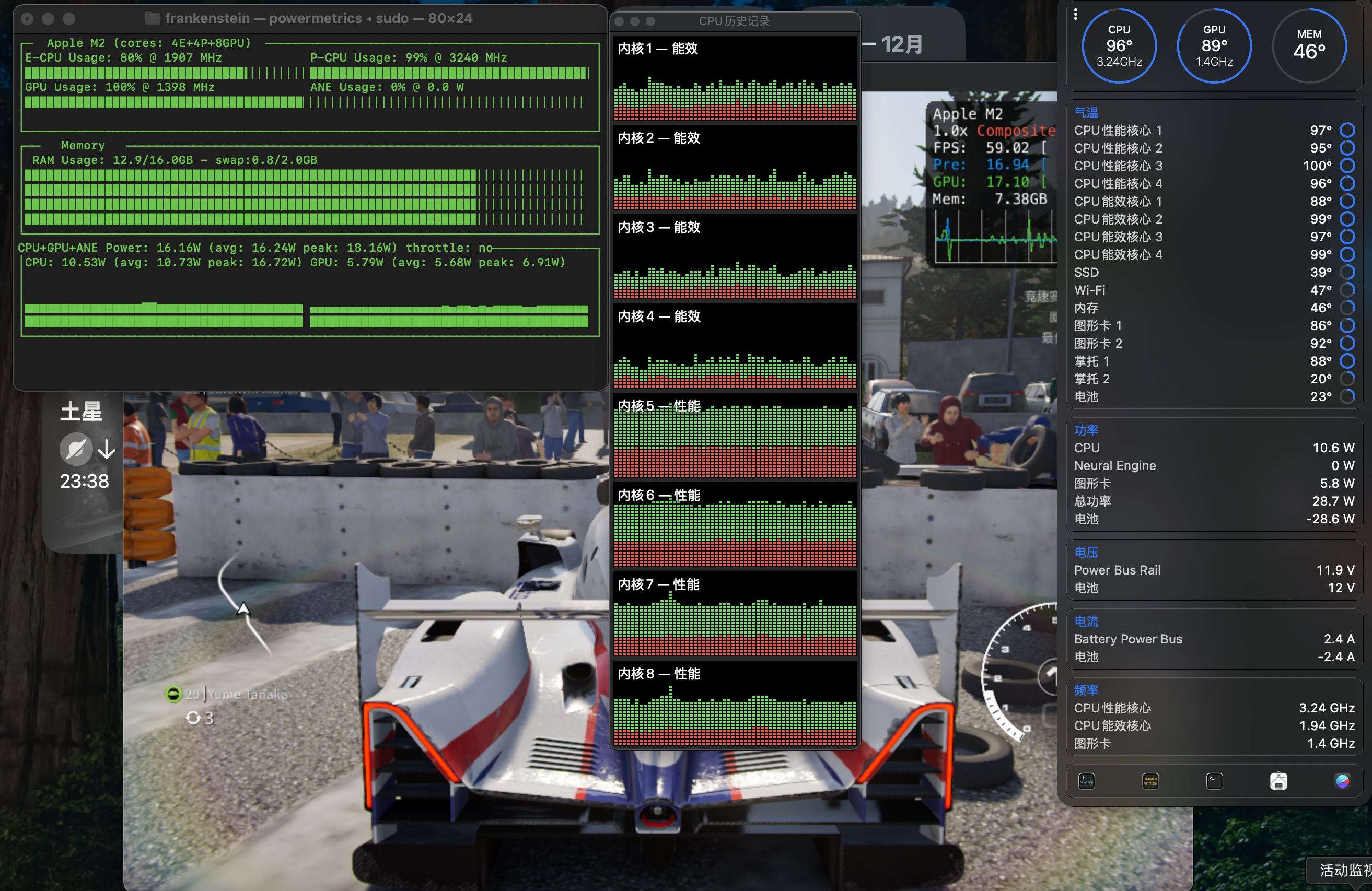Click the folder icon in terminal title bar
Screen dimensions: 1372x891
(x=152, y=18)
